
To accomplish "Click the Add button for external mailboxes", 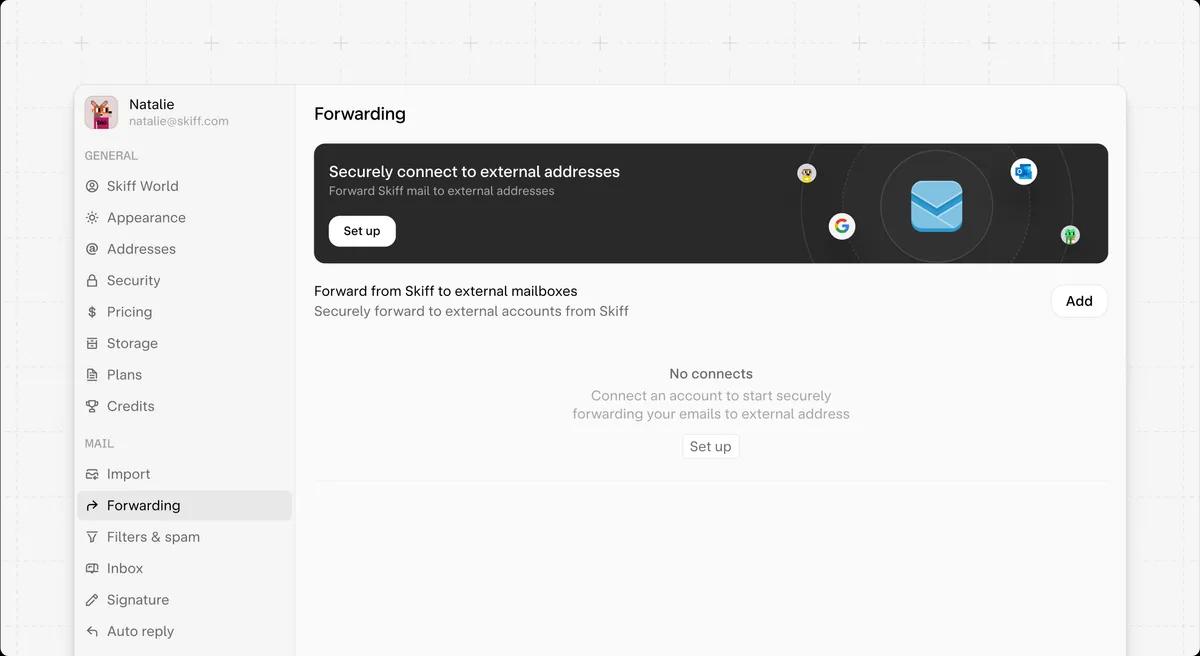I will (1079, 300).
